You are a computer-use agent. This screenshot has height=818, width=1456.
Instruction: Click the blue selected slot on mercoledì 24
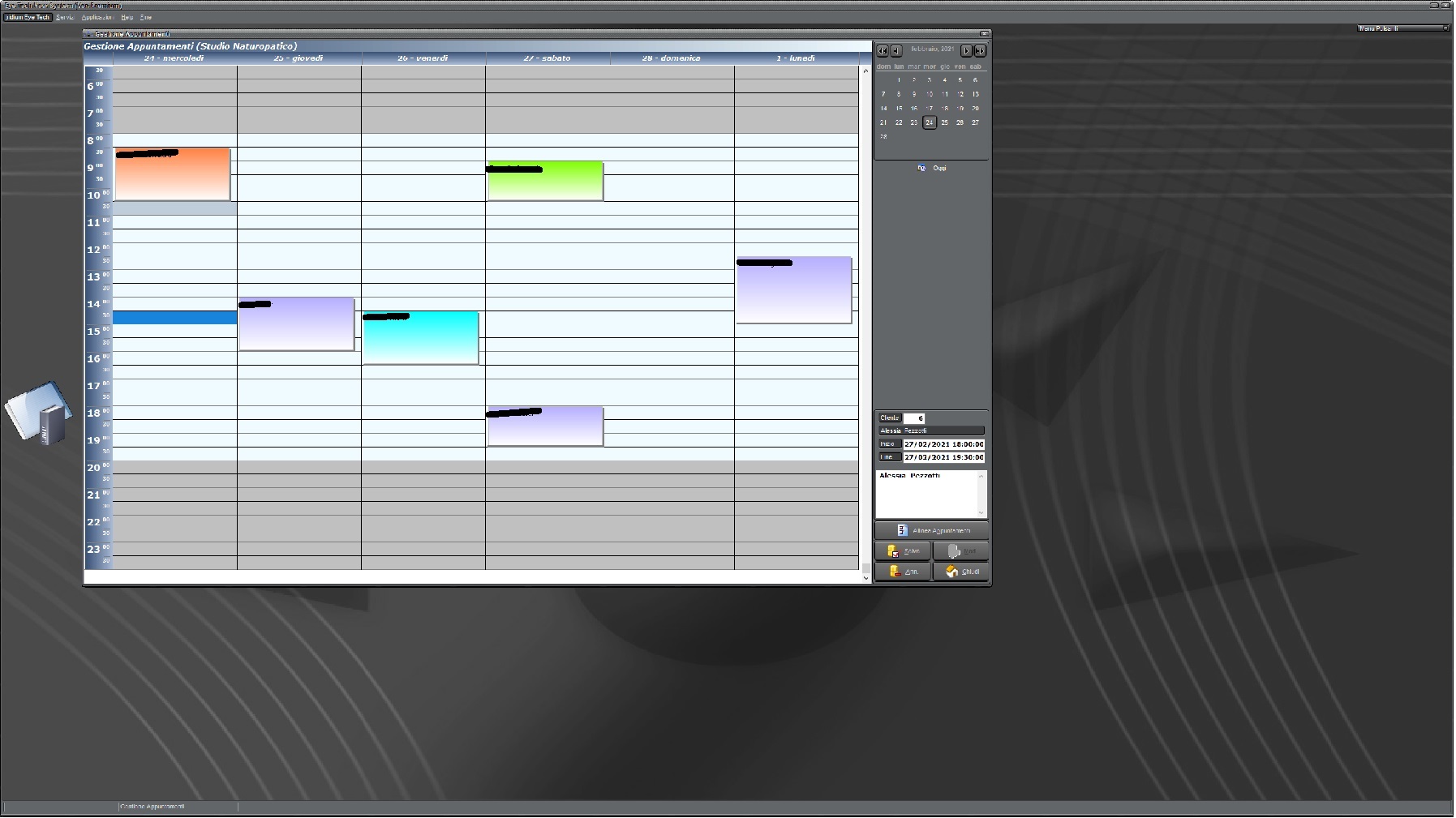pos(175,318)
